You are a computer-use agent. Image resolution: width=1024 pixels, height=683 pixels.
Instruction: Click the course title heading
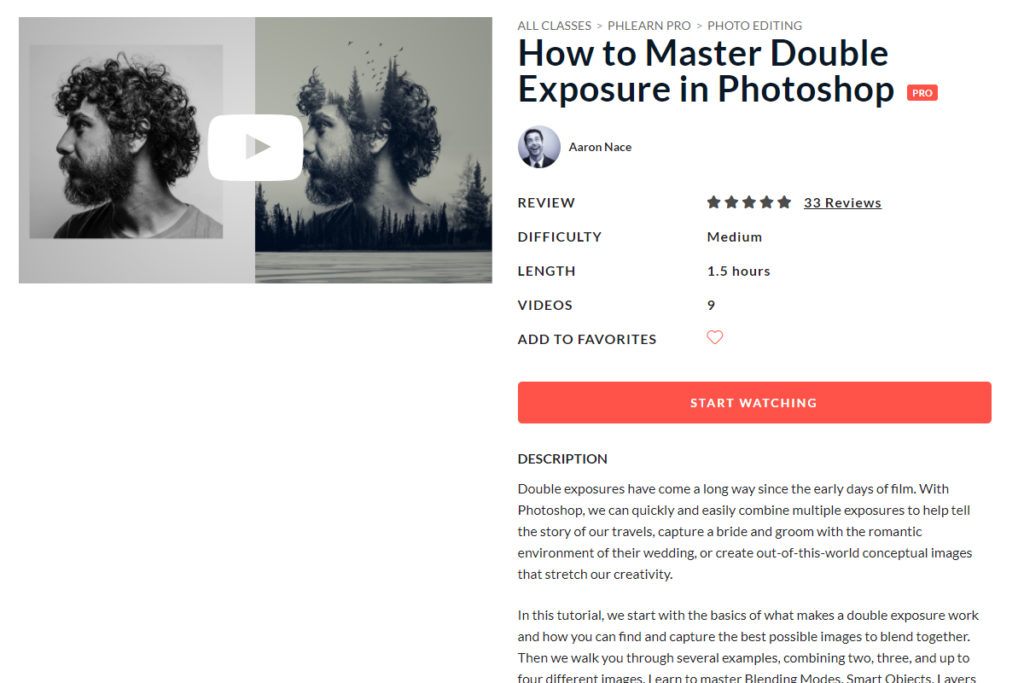[x=706, y=71]
